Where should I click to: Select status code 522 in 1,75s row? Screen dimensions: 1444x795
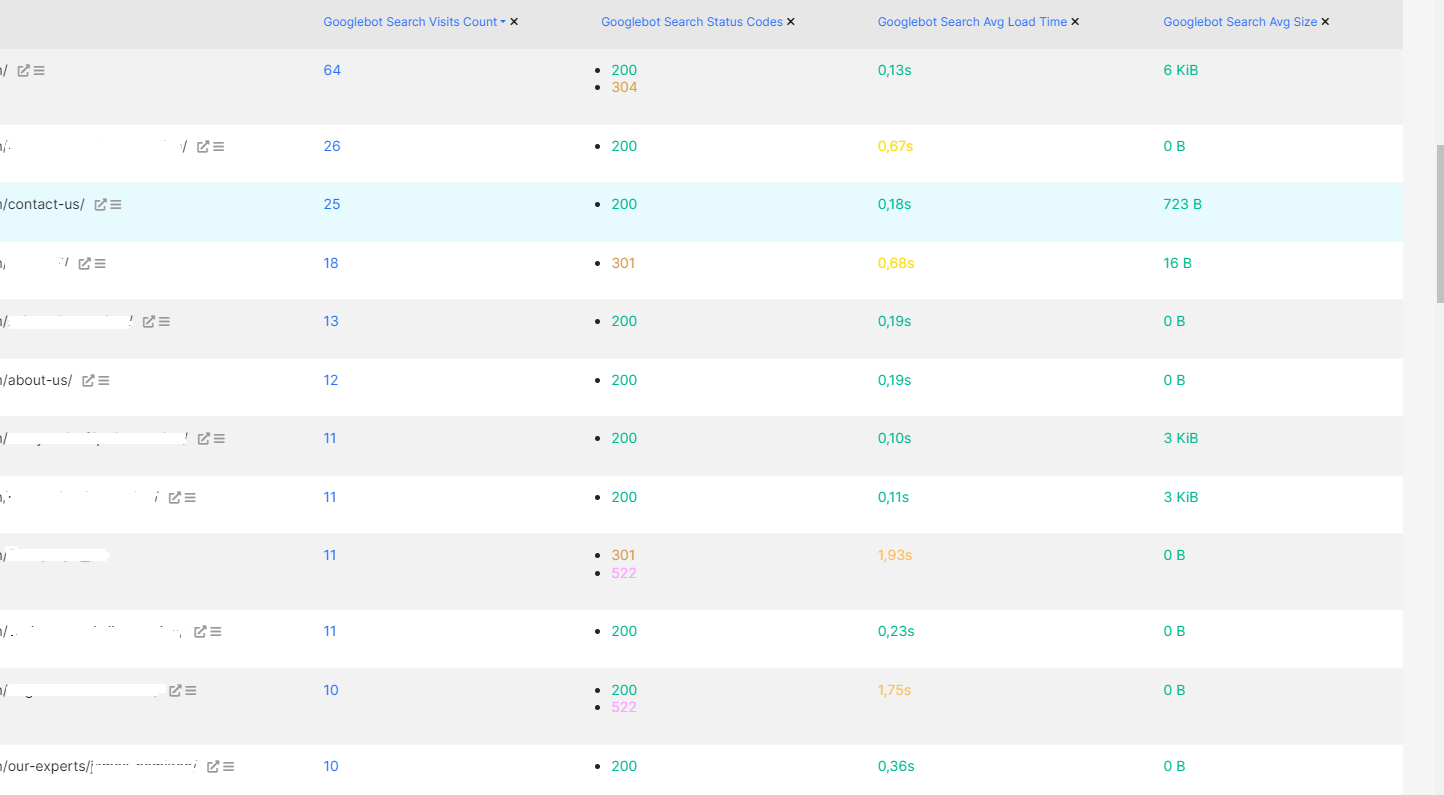pyautogui.click(x=624, y=708)
